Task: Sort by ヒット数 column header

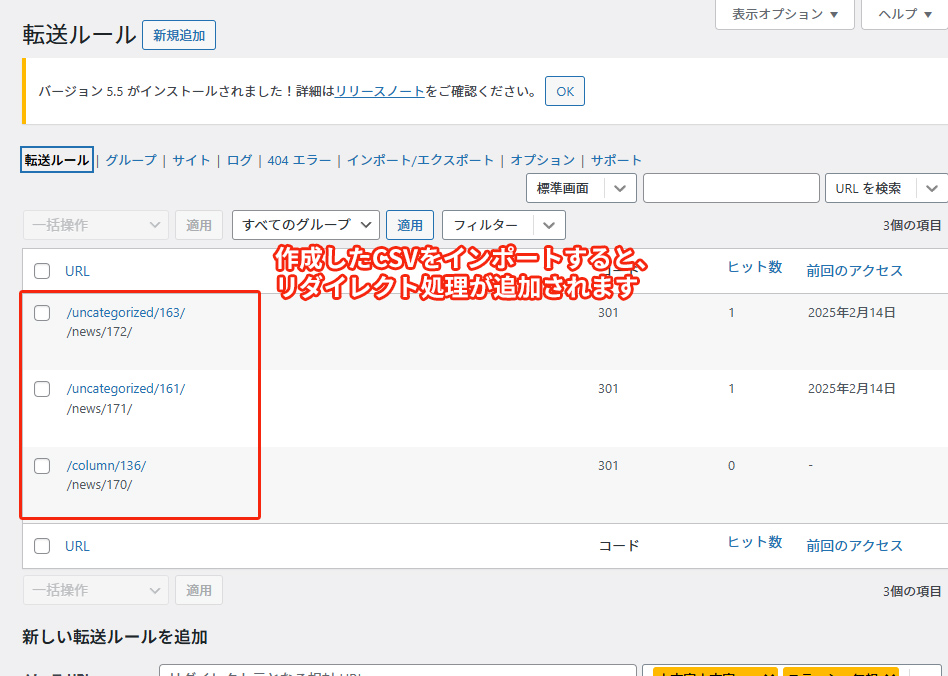Action: pyautogui.click(x=754, y=267)
